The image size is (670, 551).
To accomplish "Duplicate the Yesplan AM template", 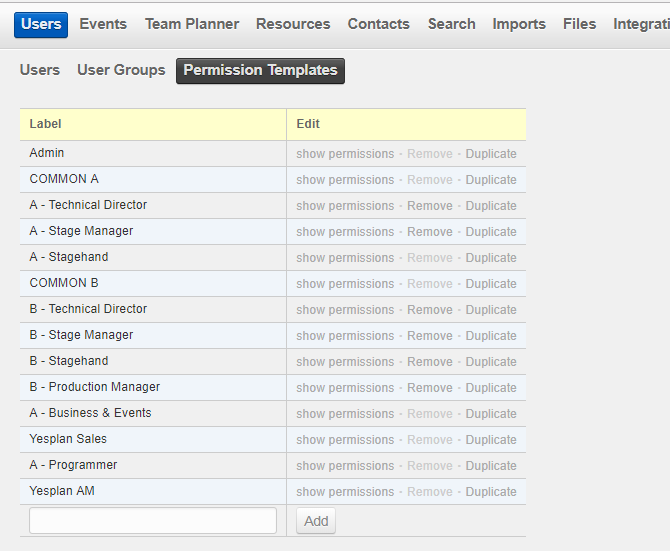I will tap(491, 492).
